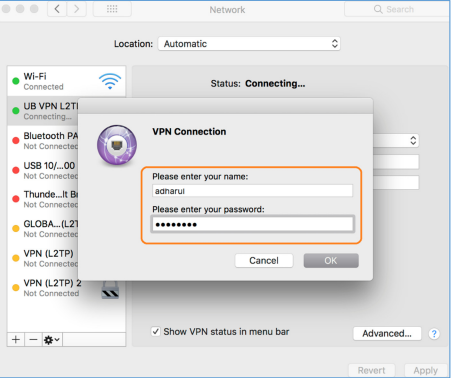Click the Search field in Network window
This screenshot has width=454, height=378.
point(397,9)
